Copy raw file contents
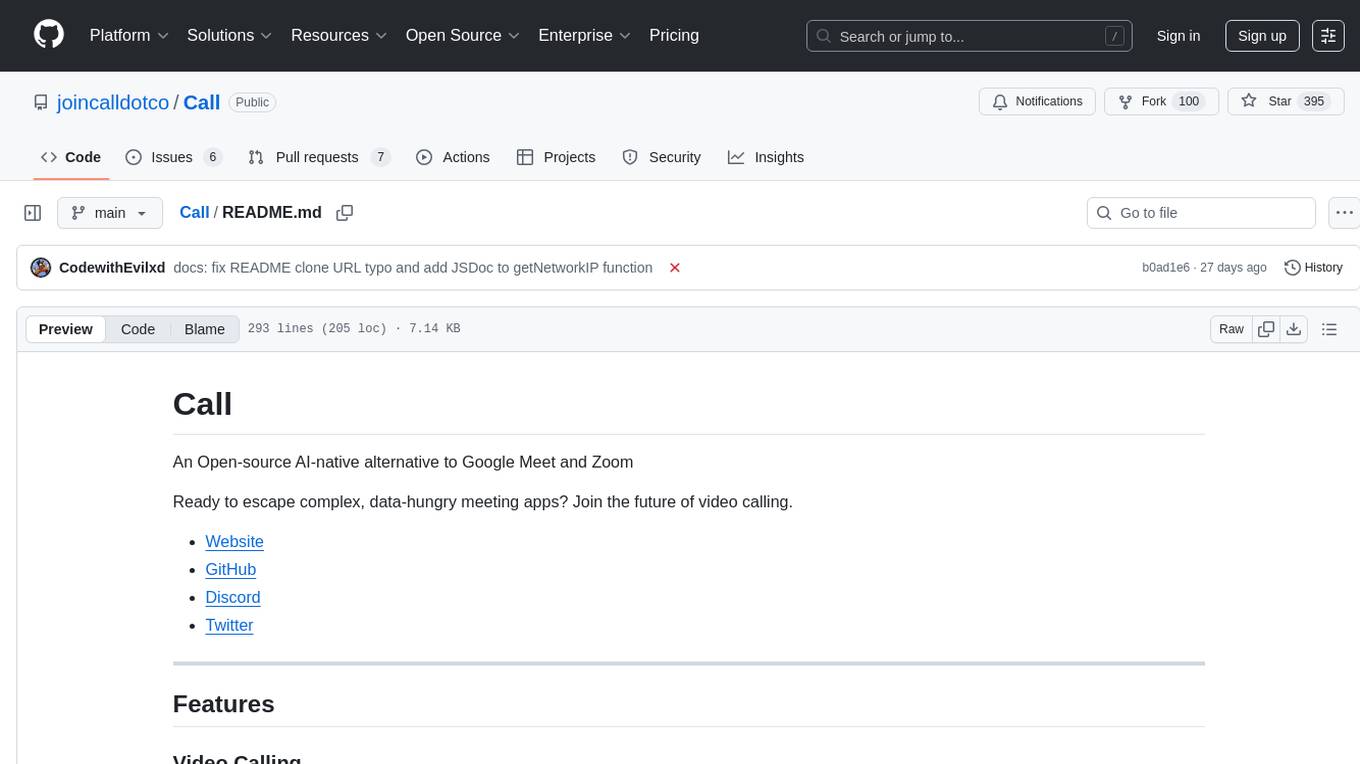Viewport: 1360px width, 764px height. [1266, 329]
